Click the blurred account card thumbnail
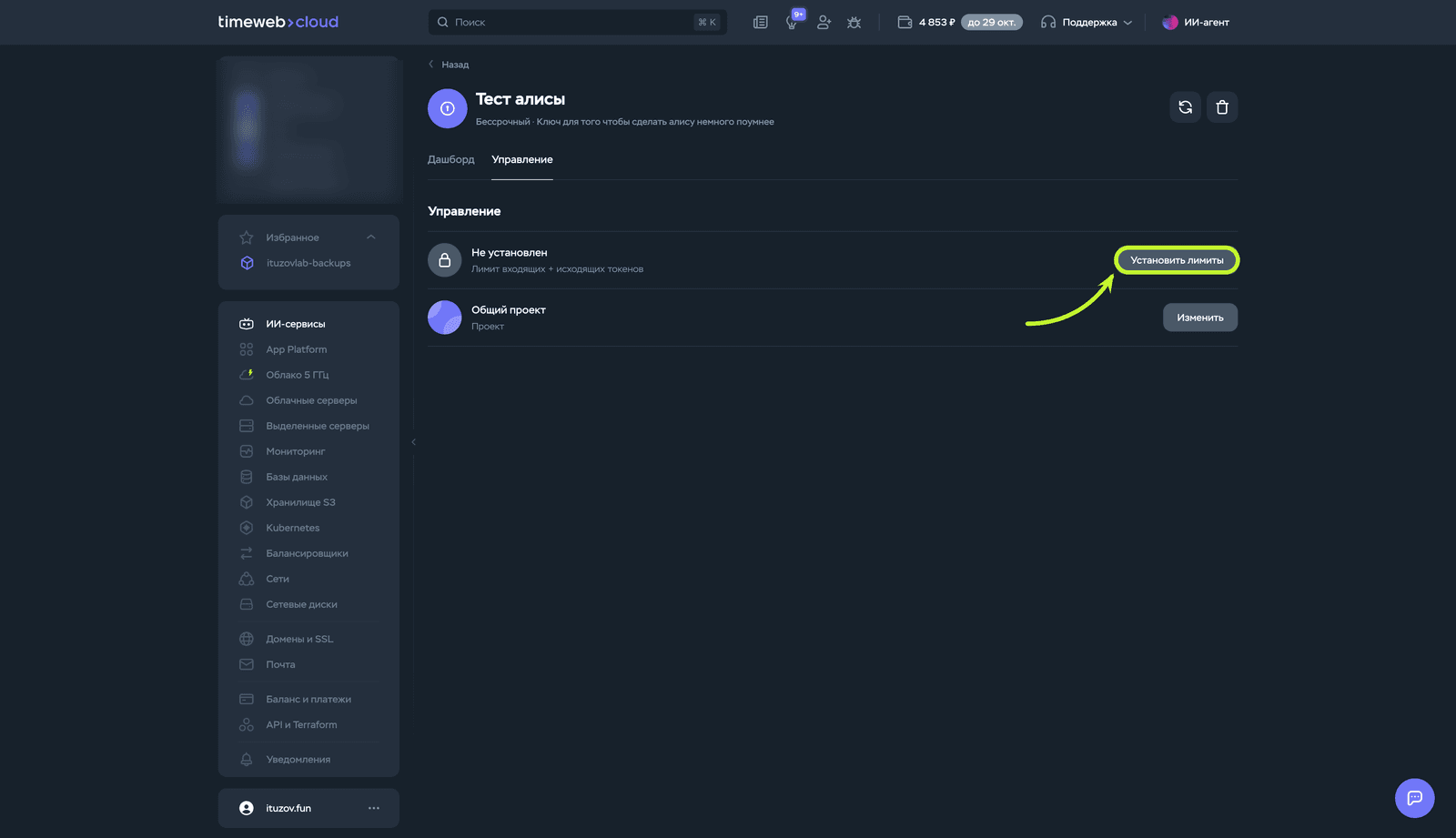The height and width of the screenshot is (838, 1456). (x=308, y=129)
